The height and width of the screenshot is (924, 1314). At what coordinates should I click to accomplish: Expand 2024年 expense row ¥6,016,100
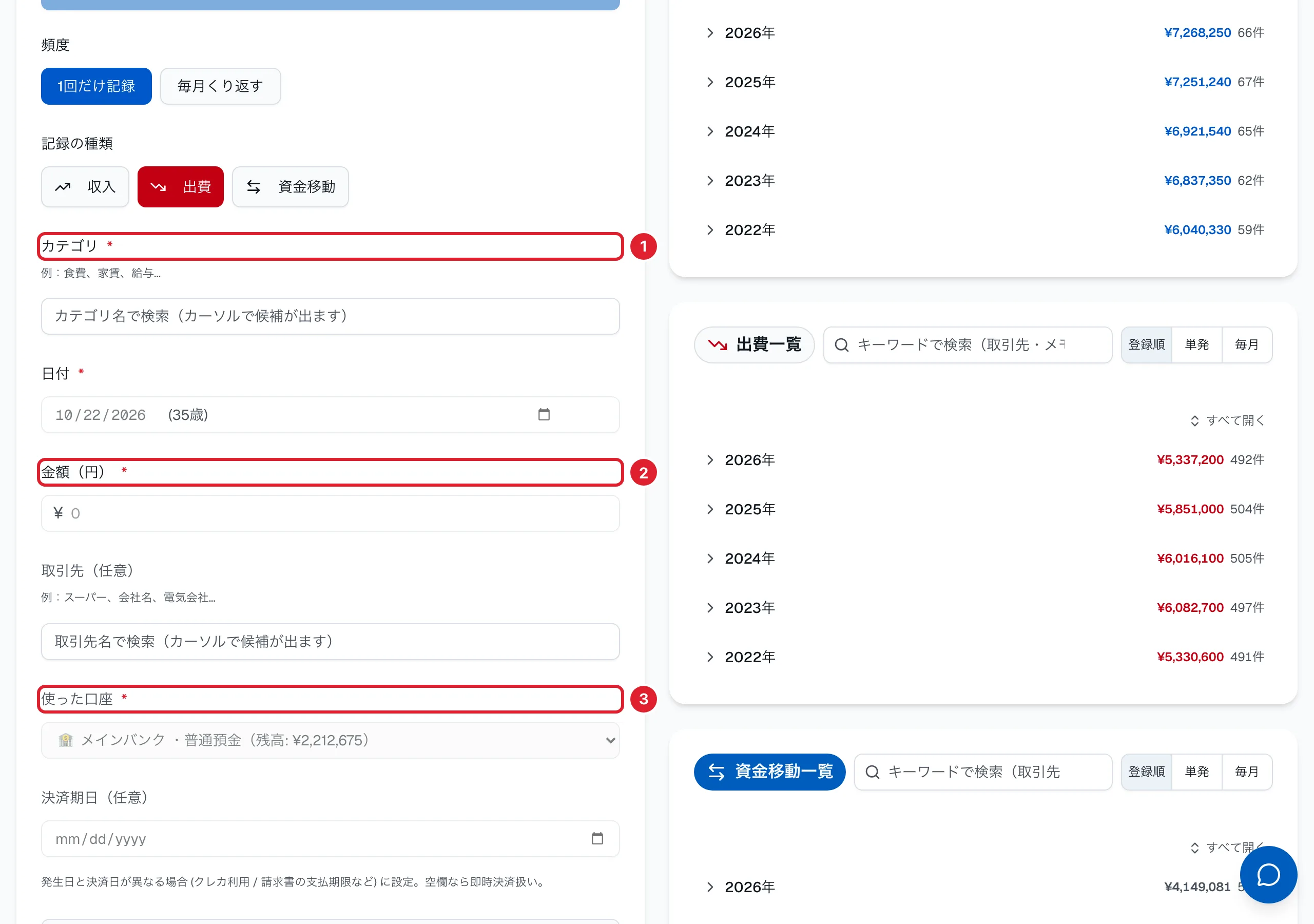(984, 559)
